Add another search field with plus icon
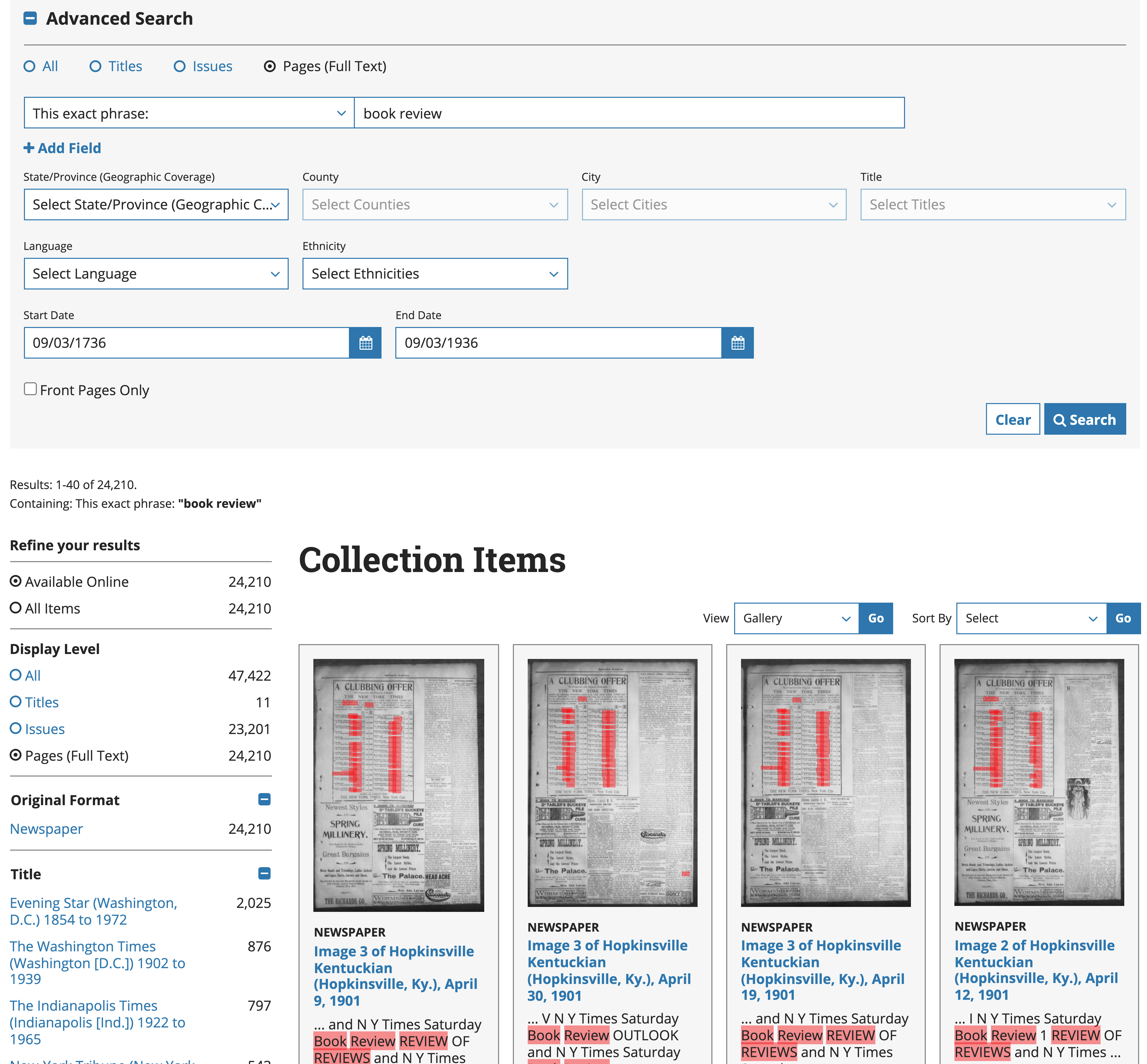This screenshot has width=1147, height=1064. [29, 148]
